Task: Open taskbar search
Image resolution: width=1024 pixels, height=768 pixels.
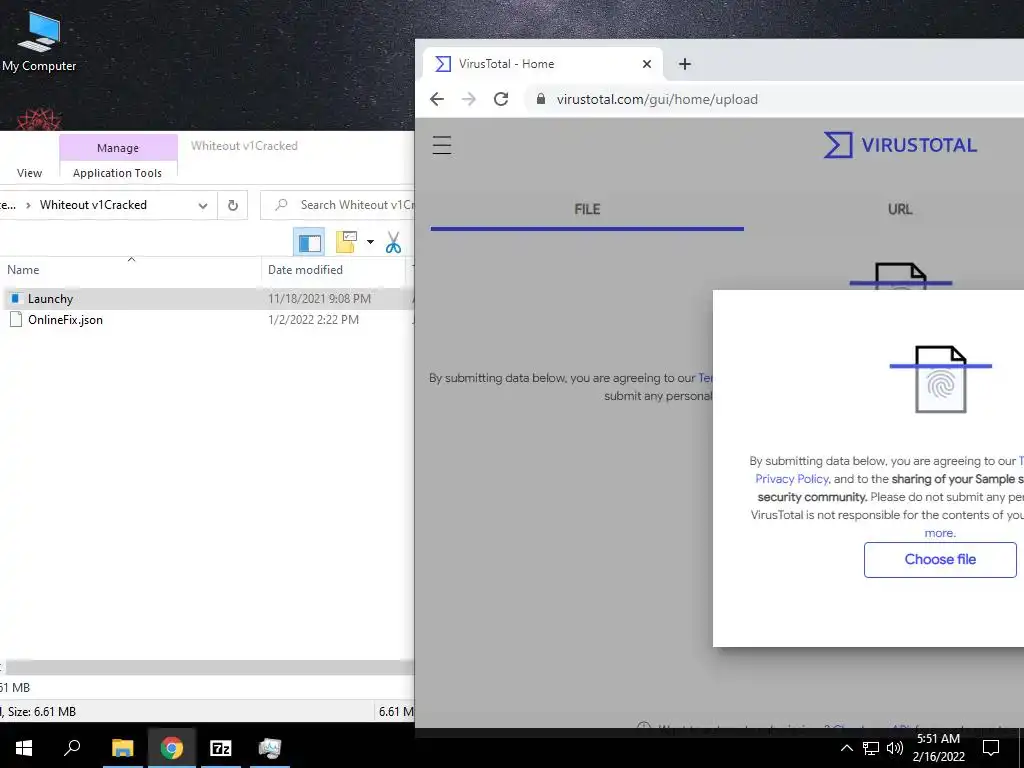Action: point(72,748)
